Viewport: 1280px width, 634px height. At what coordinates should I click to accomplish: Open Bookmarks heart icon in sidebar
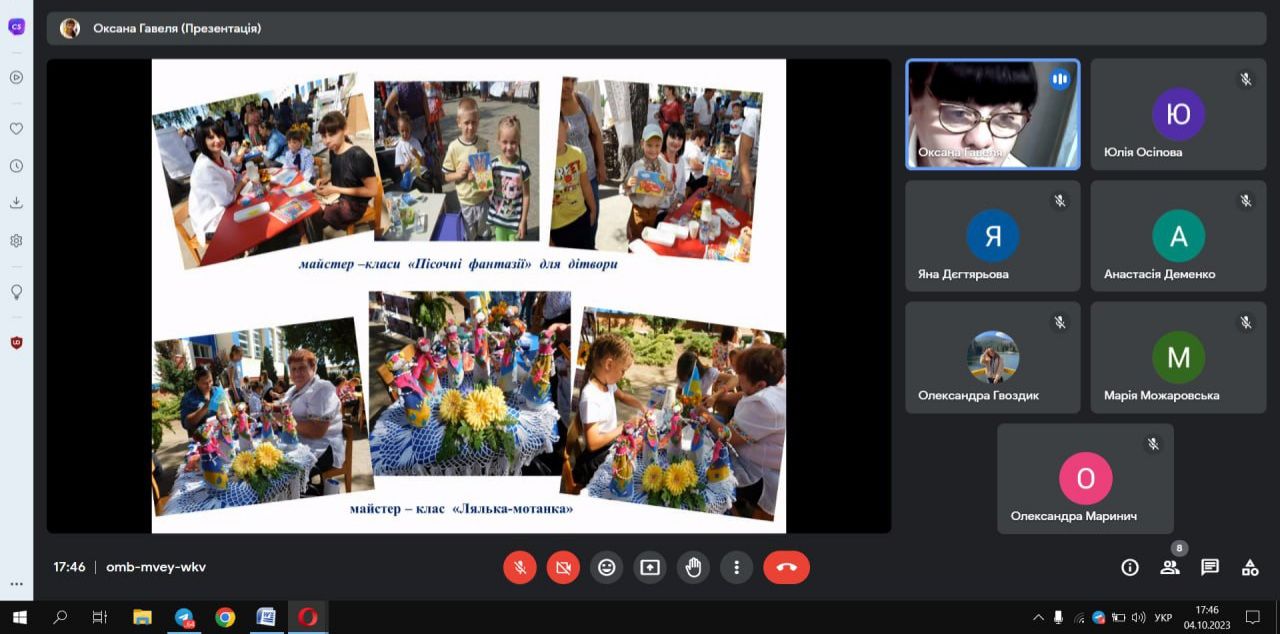pyautogui.click(x=16, y=129)
